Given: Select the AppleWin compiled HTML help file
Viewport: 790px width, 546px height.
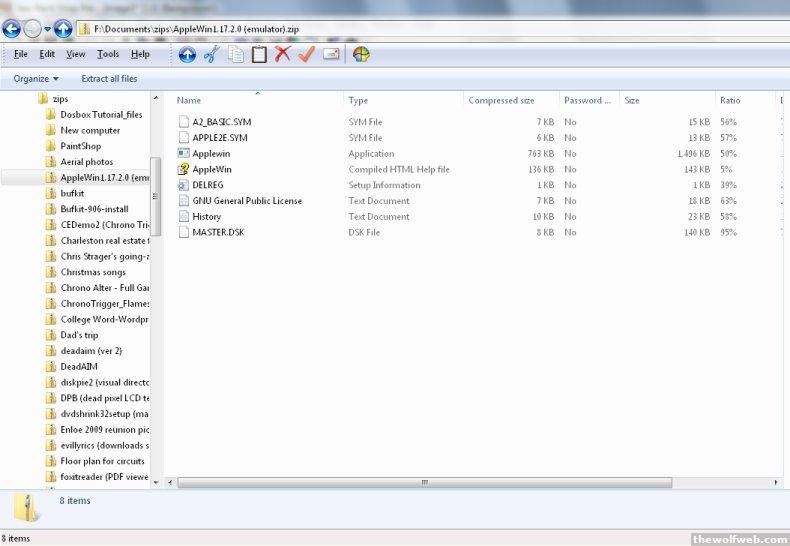Looking at the screenshot, I should [x=211, y=170].
